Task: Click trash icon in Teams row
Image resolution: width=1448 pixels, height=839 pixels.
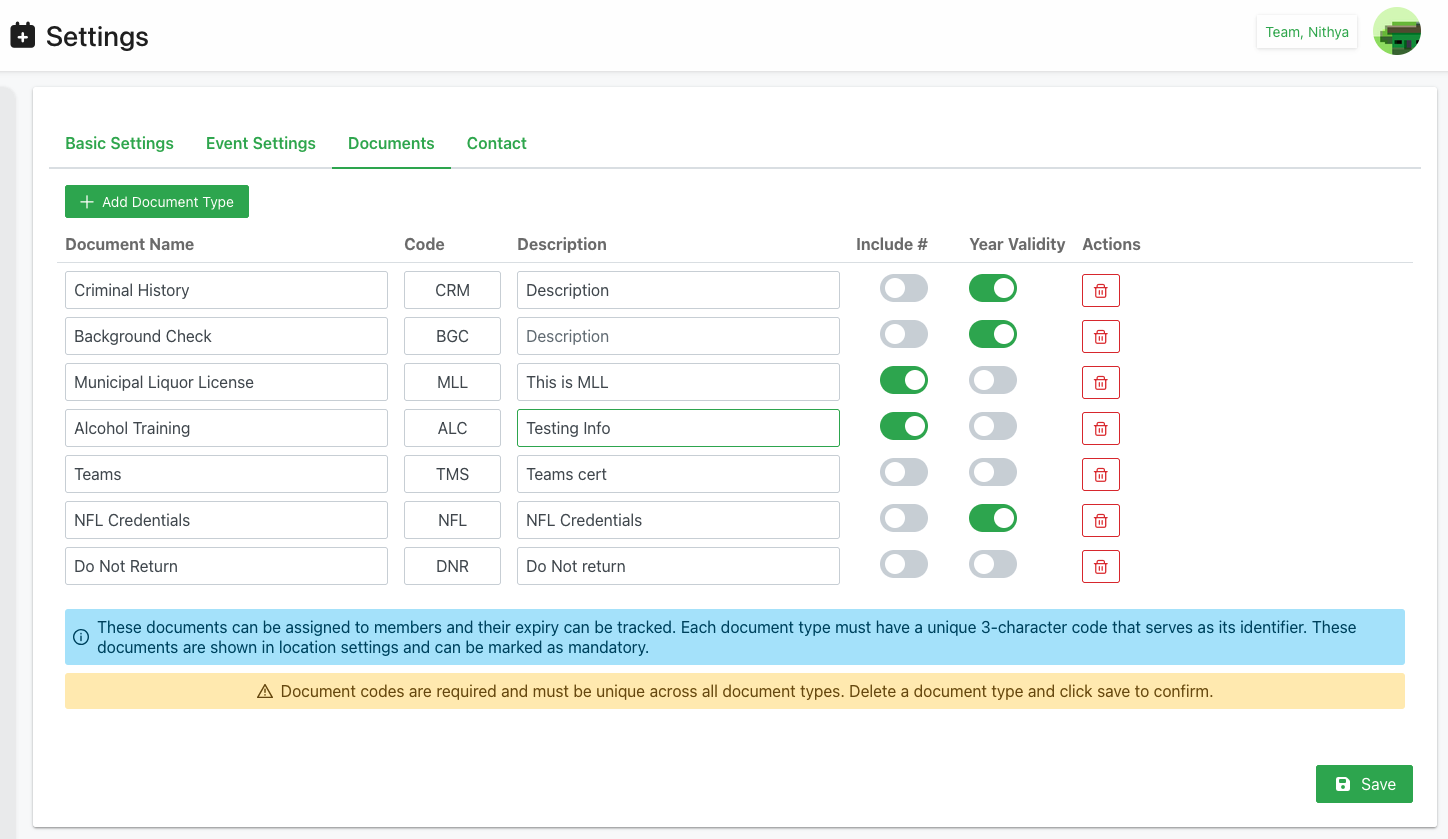Action: pos(1100,474)
